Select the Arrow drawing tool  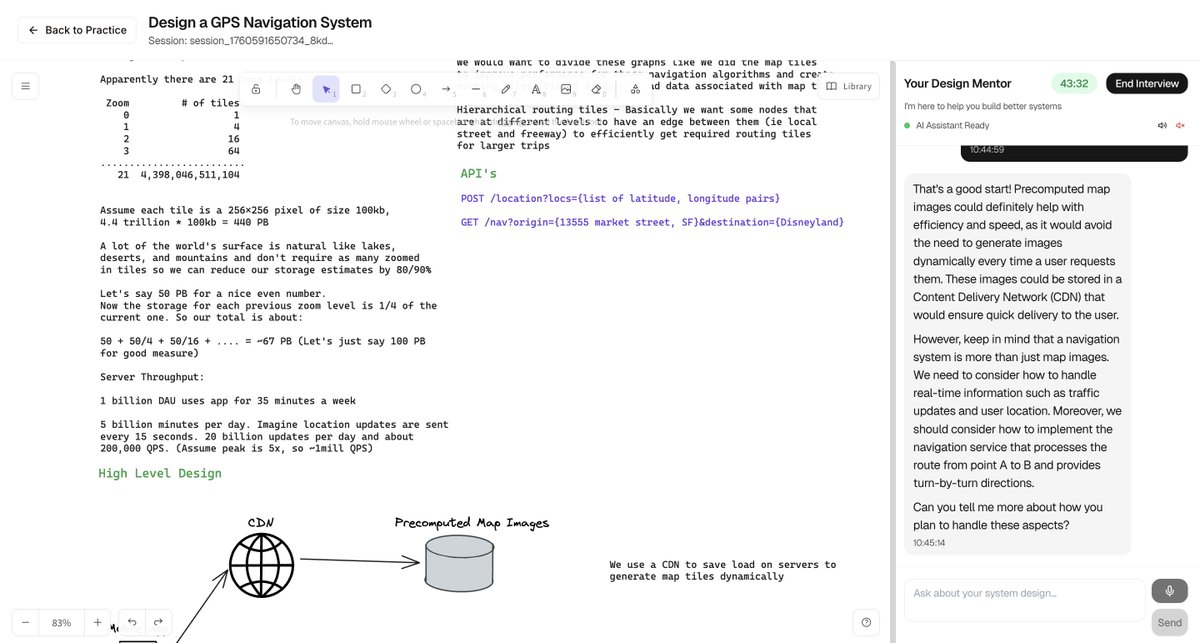(x=446, y=89)
